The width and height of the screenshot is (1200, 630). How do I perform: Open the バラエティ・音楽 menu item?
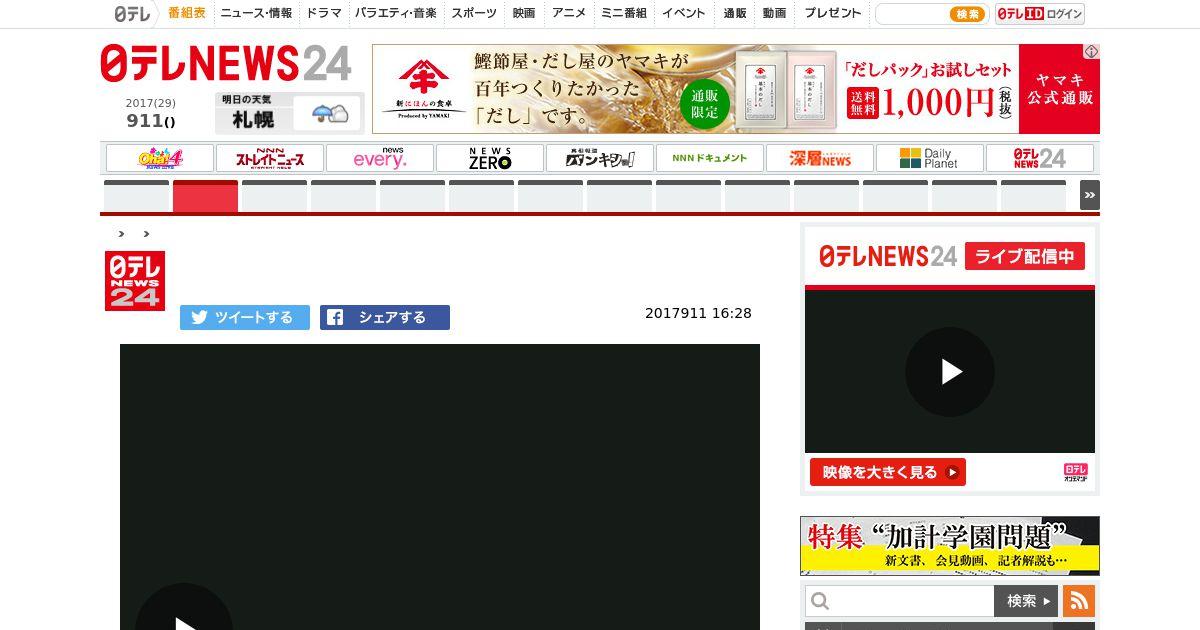tap(396, 14)
